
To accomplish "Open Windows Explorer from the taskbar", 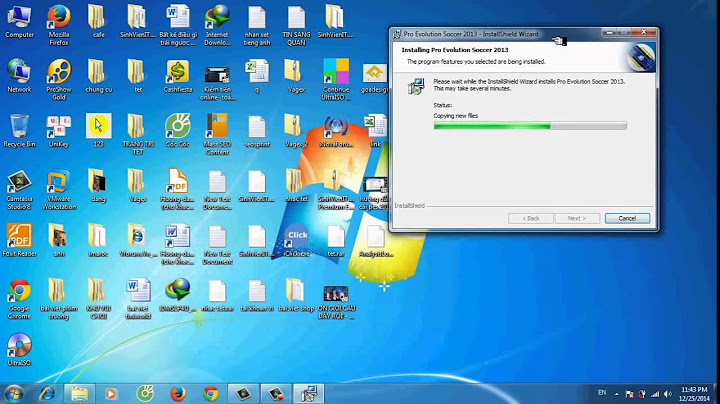I will point(79,394).
